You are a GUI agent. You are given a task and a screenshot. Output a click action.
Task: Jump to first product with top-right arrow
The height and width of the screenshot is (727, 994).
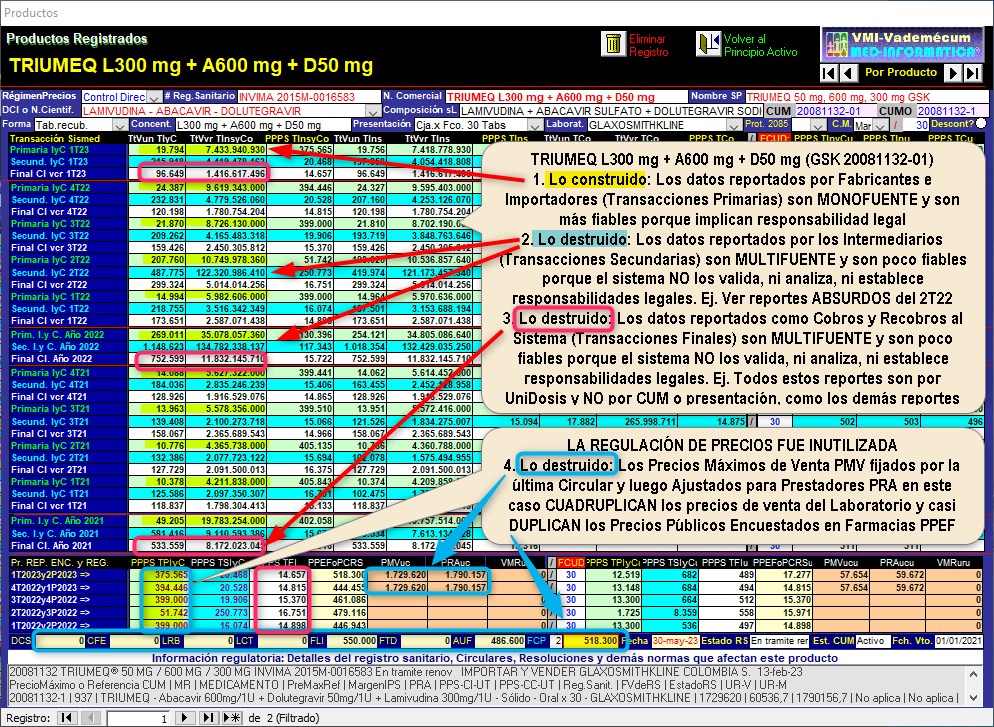pyautogui.click(x=828, y=73)
